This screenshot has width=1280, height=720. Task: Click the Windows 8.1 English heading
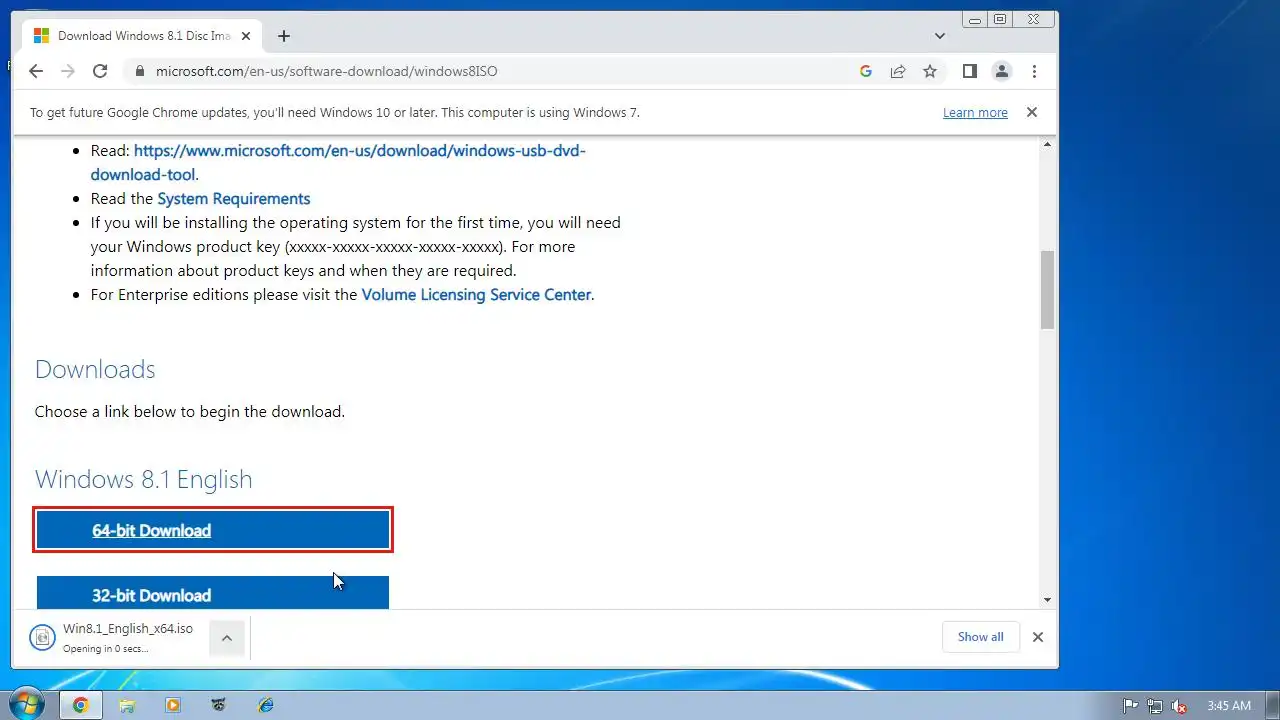(143, 479)
